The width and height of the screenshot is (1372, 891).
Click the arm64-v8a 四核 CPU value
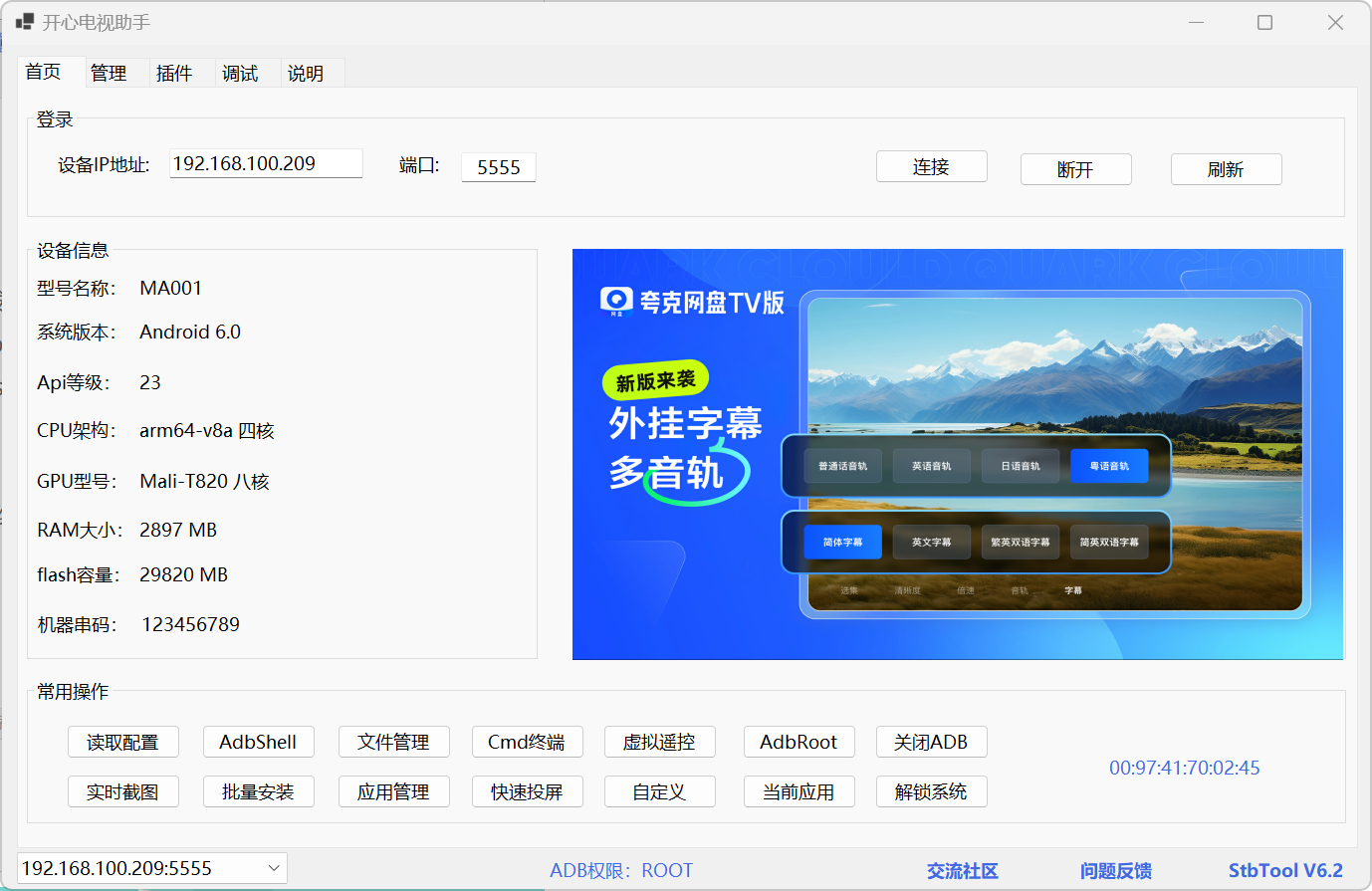point(207,431)
